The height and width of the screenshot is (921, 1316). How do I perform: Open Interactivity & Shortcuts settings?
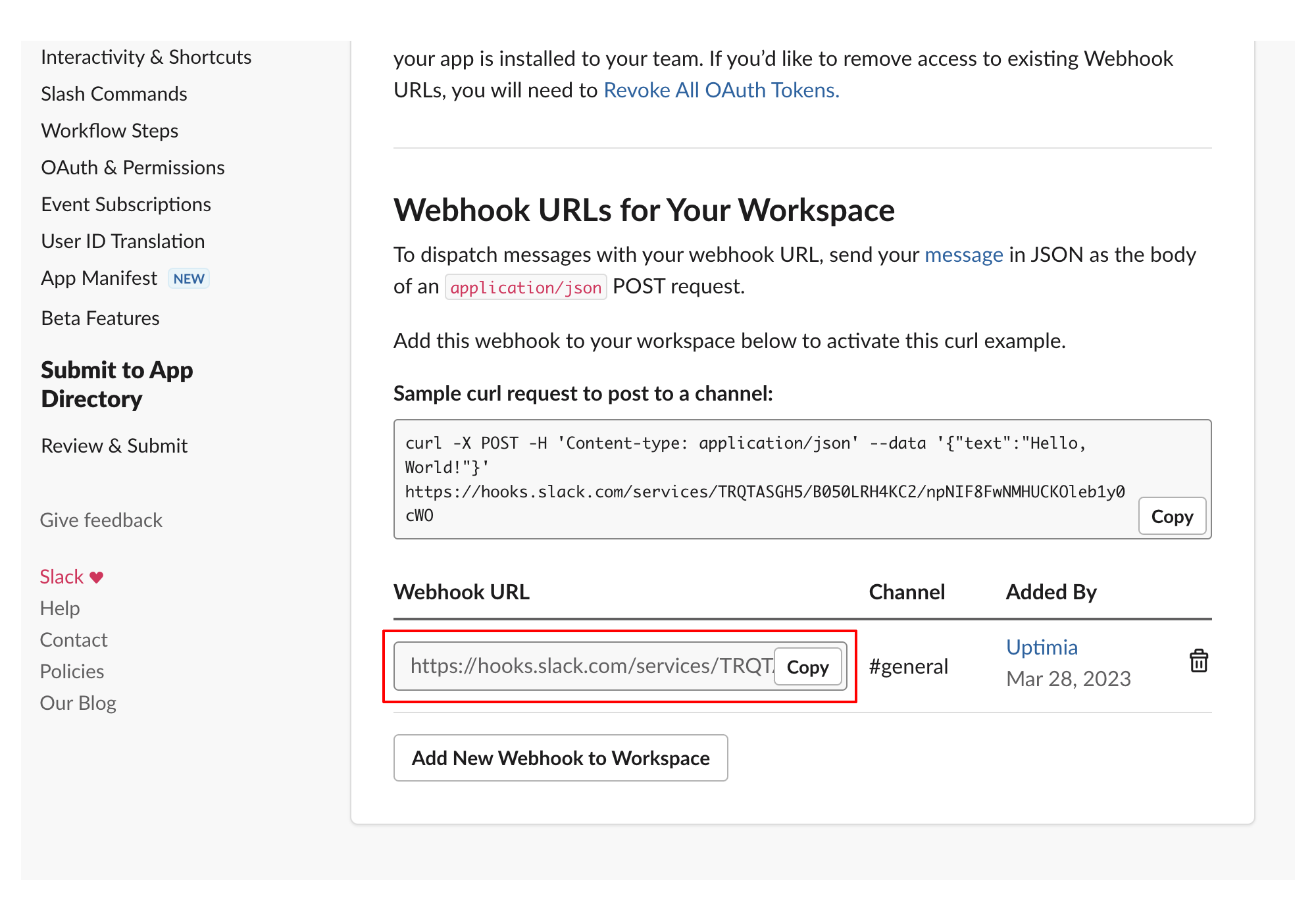click(x=146, y=57)
